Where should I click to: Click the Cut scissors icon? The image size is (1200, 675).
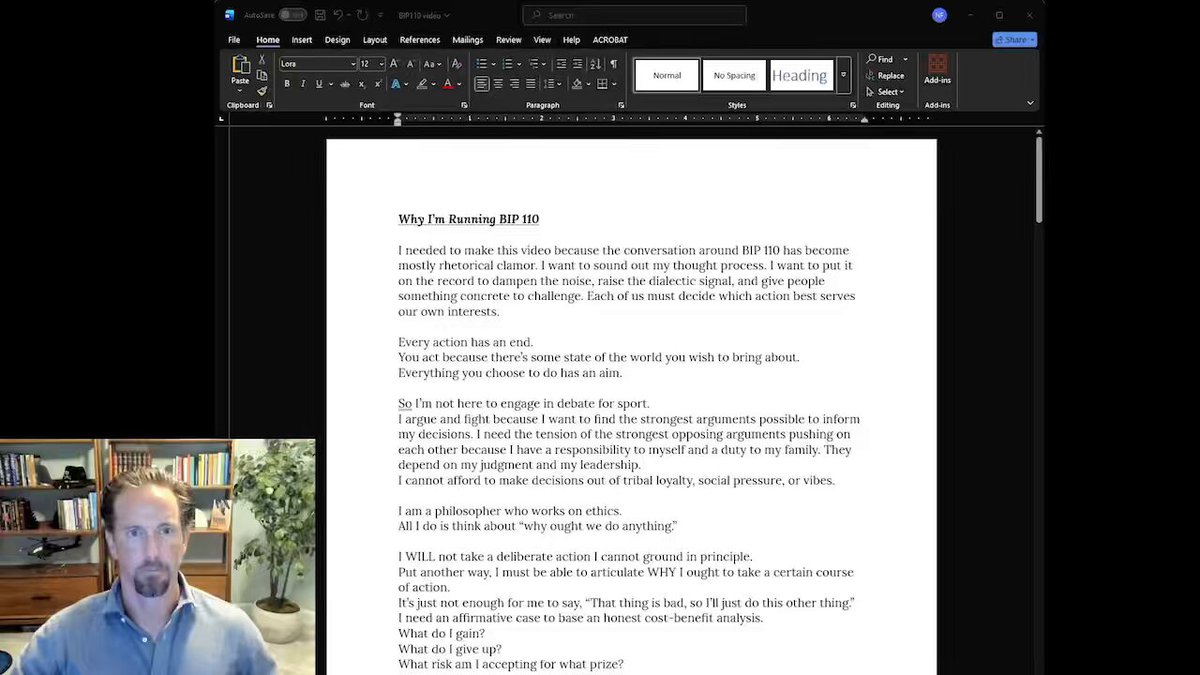pyautogui.click(x=262, y=60)
